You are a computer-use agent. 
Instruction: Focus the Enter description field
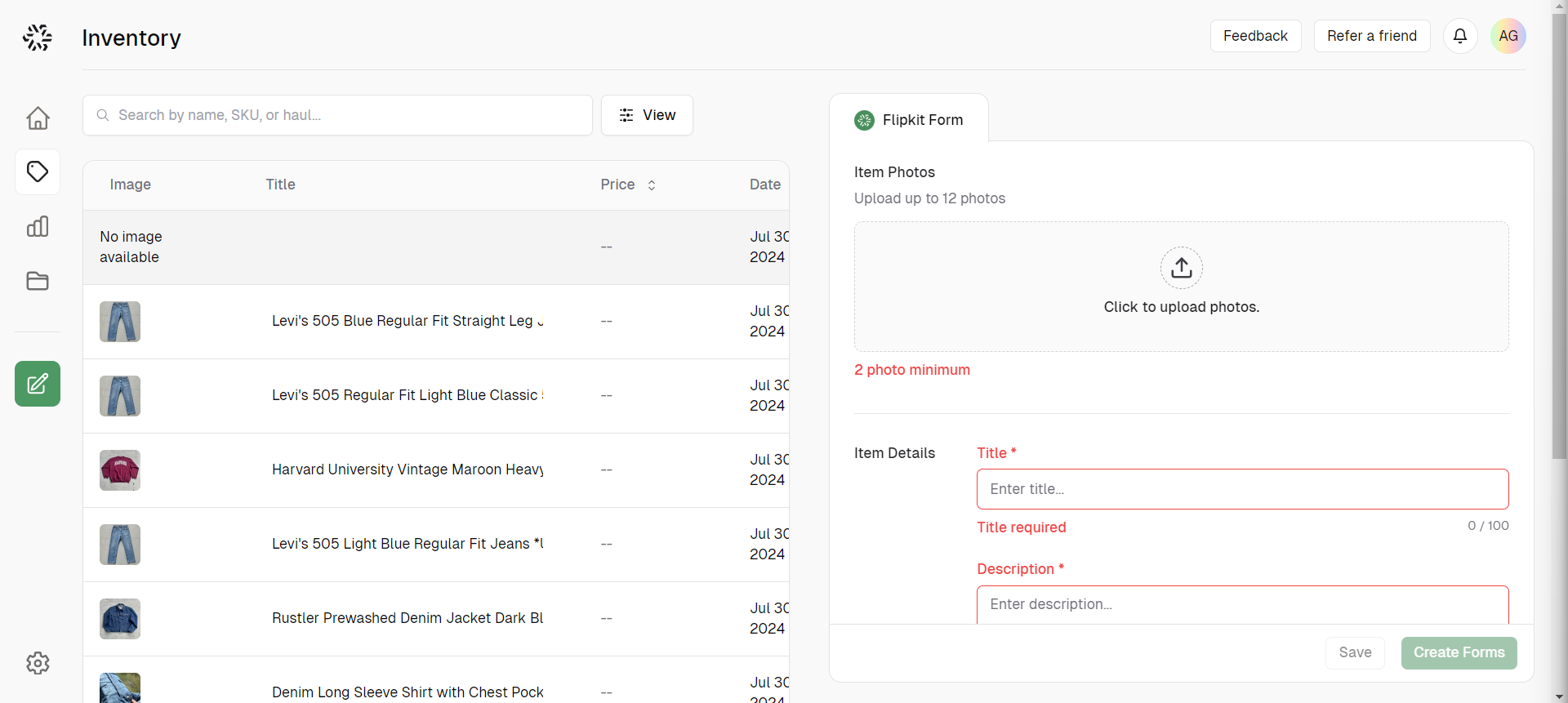[1243, 604]
